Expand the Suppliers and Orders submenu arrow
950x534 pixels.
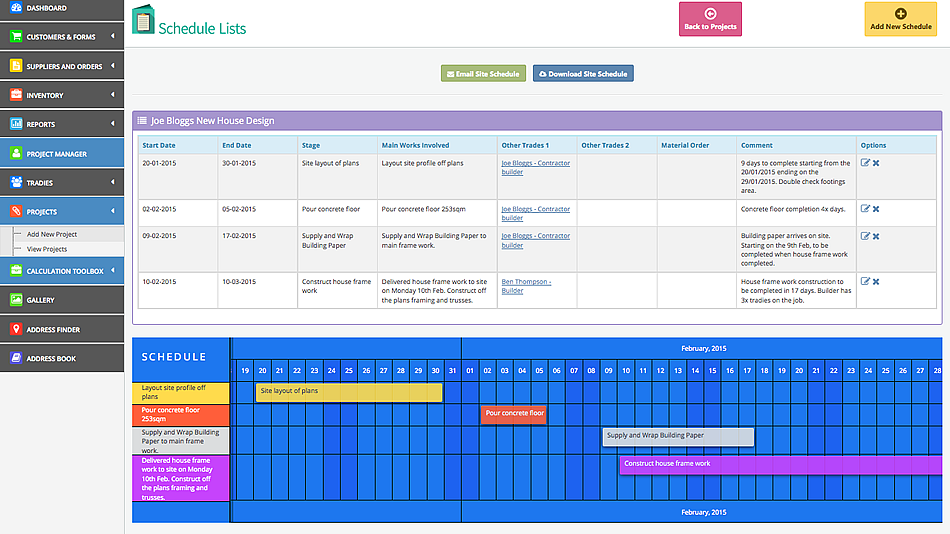113,65
